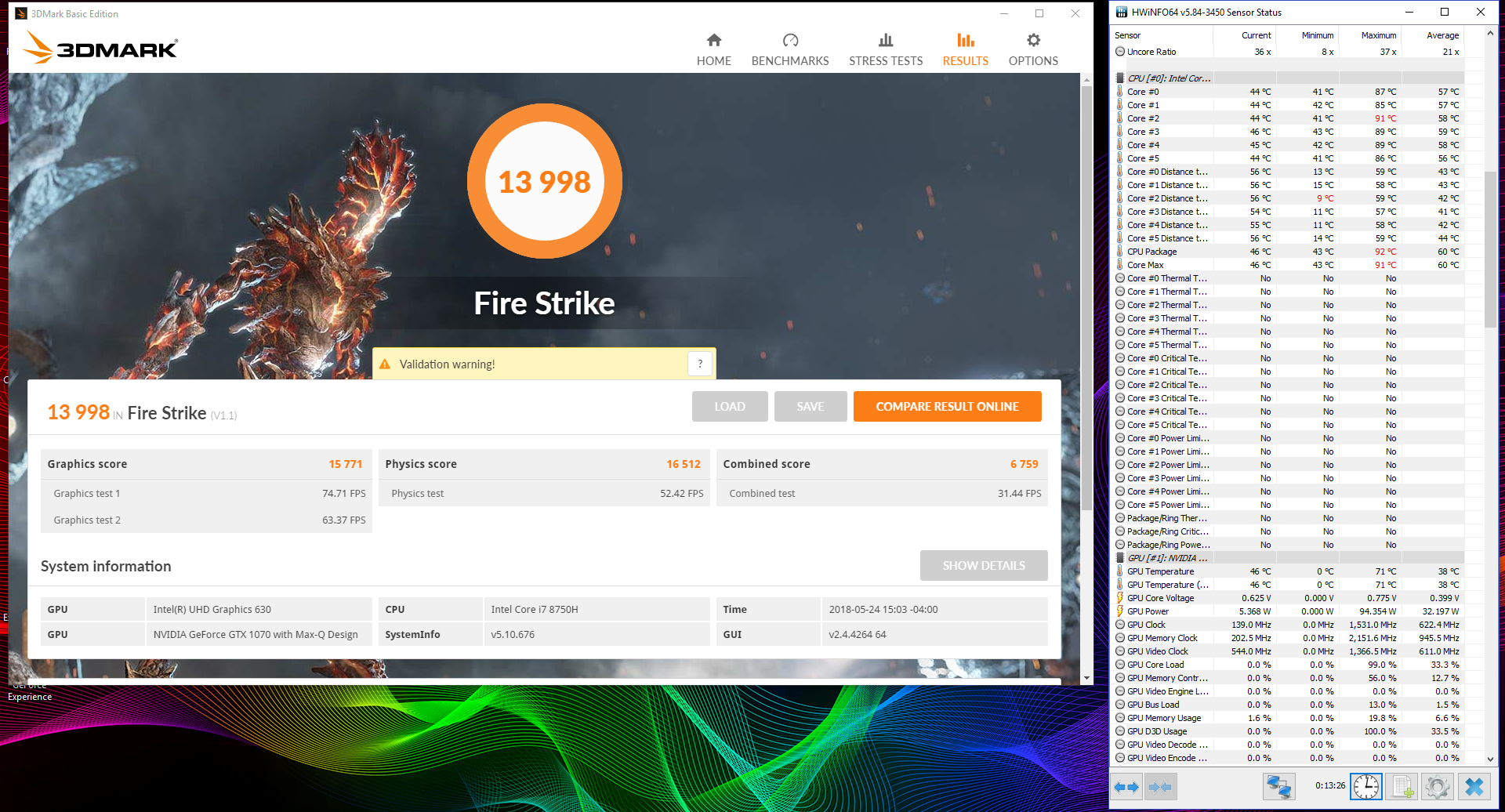Click the lightning icon beside GPU Core Voltage
The height and width of the screenshot is (812, 1505).
coord(1120,598)
